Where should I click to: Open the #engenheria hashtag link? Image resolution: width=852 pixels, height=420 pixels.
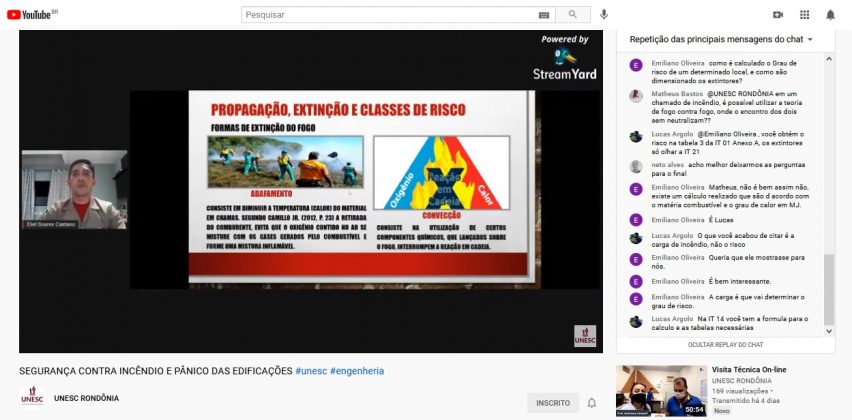(x=357, y=371)
